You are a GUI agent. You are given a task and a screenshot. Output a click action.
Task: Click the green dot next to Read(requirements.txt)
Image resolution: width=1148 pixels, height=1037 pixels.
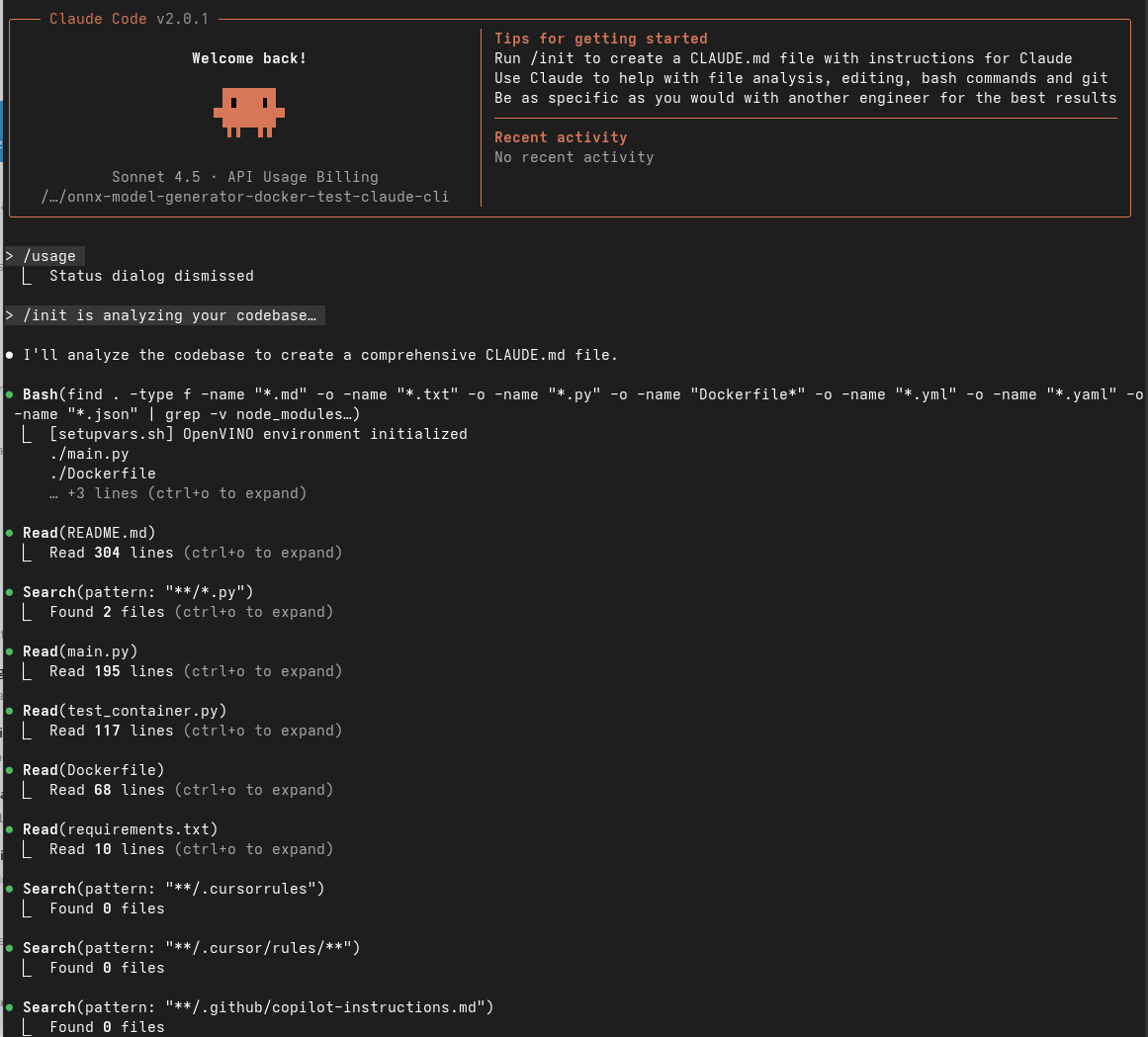10,829
